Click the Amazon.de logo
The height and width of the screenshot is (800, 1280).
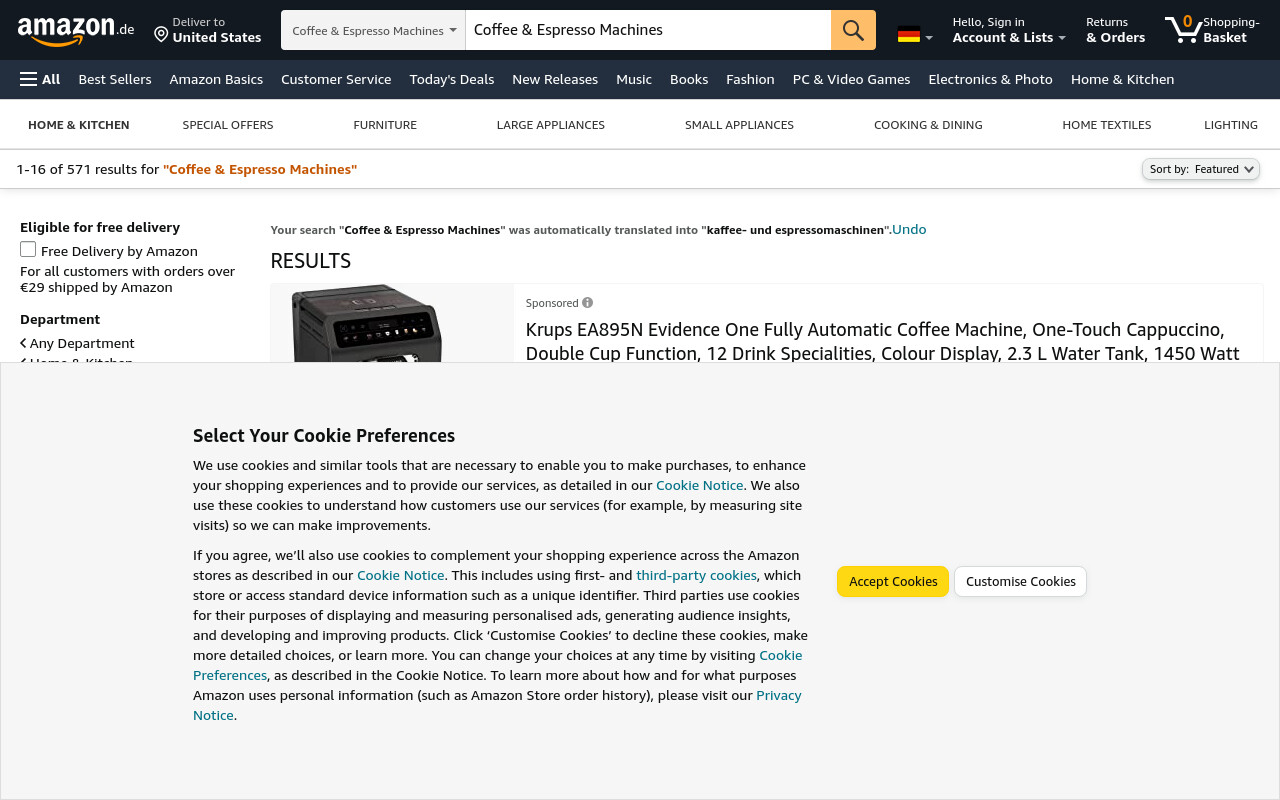[76, 30]
